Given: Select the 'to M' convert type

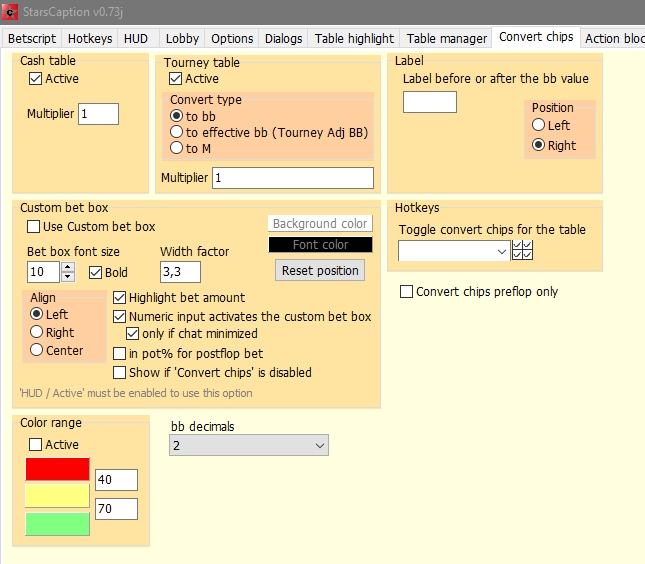Looking at the screenshot, I should point(176,148).
